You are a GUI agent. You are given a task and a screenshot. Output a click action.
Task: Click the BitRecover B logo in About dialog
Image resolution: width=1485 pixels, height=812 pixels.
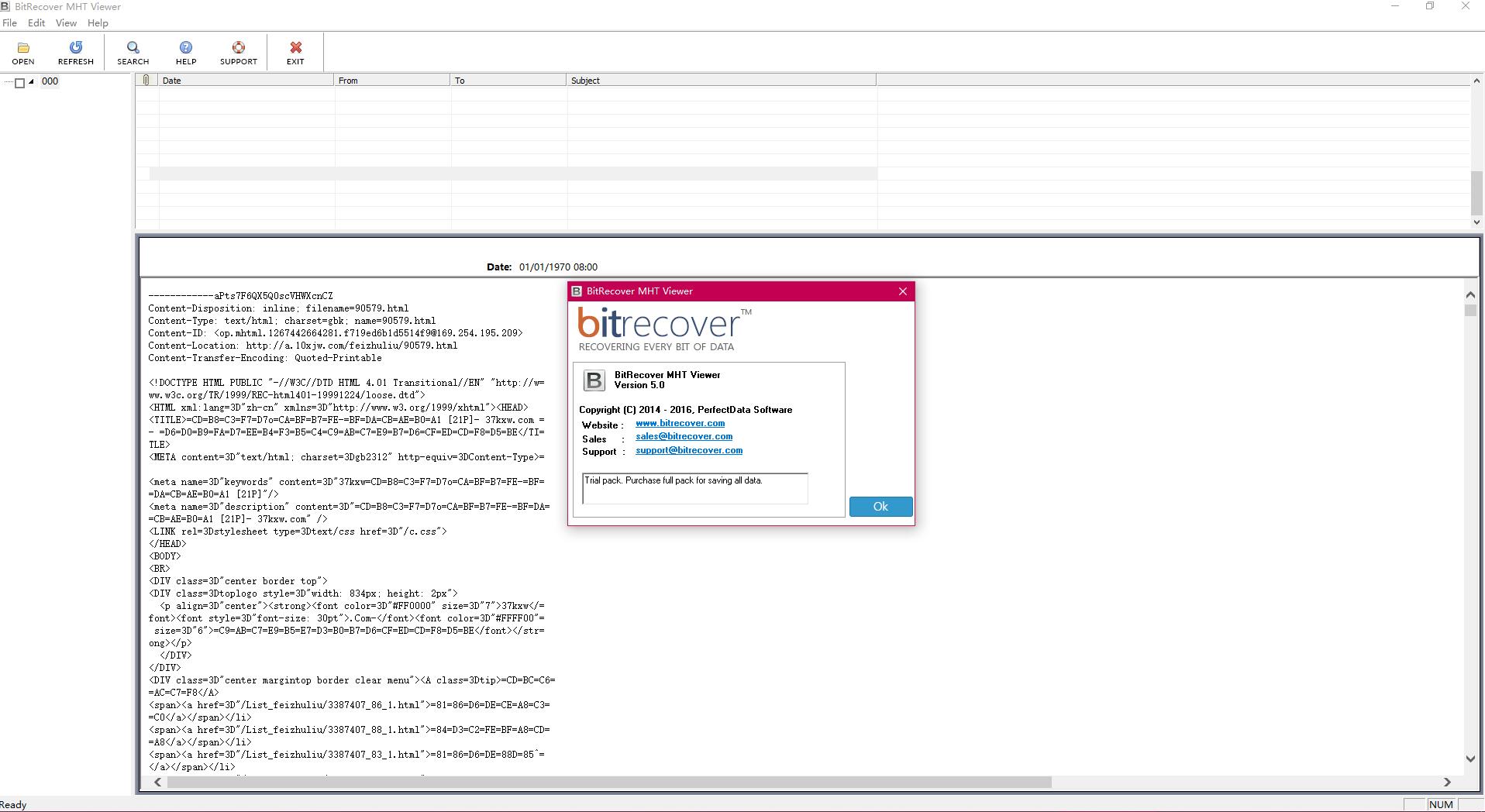coord(594,380)
